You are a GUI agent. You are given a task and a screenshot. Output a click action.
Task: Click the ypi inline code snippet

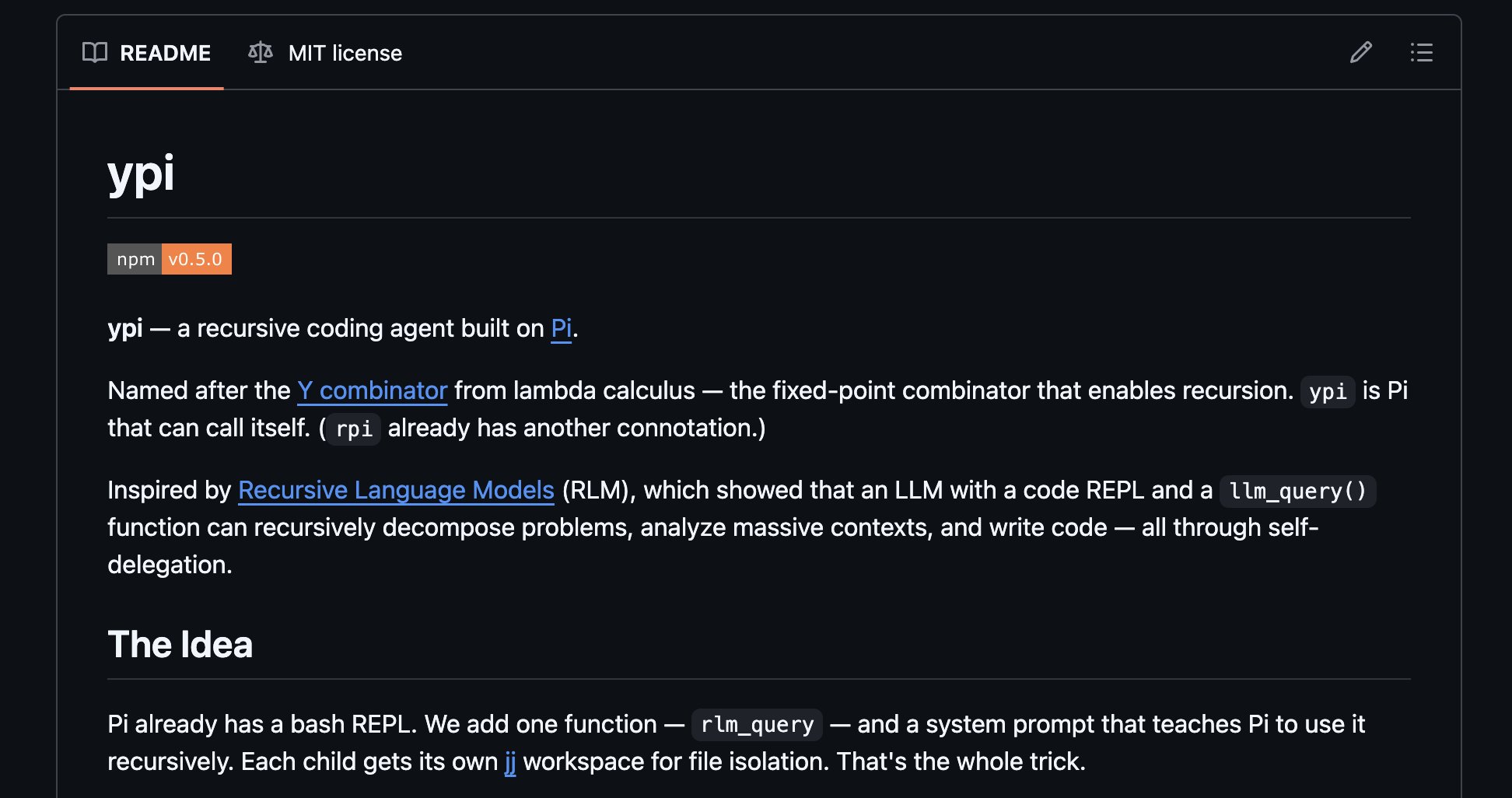[x=1327, y=391]
